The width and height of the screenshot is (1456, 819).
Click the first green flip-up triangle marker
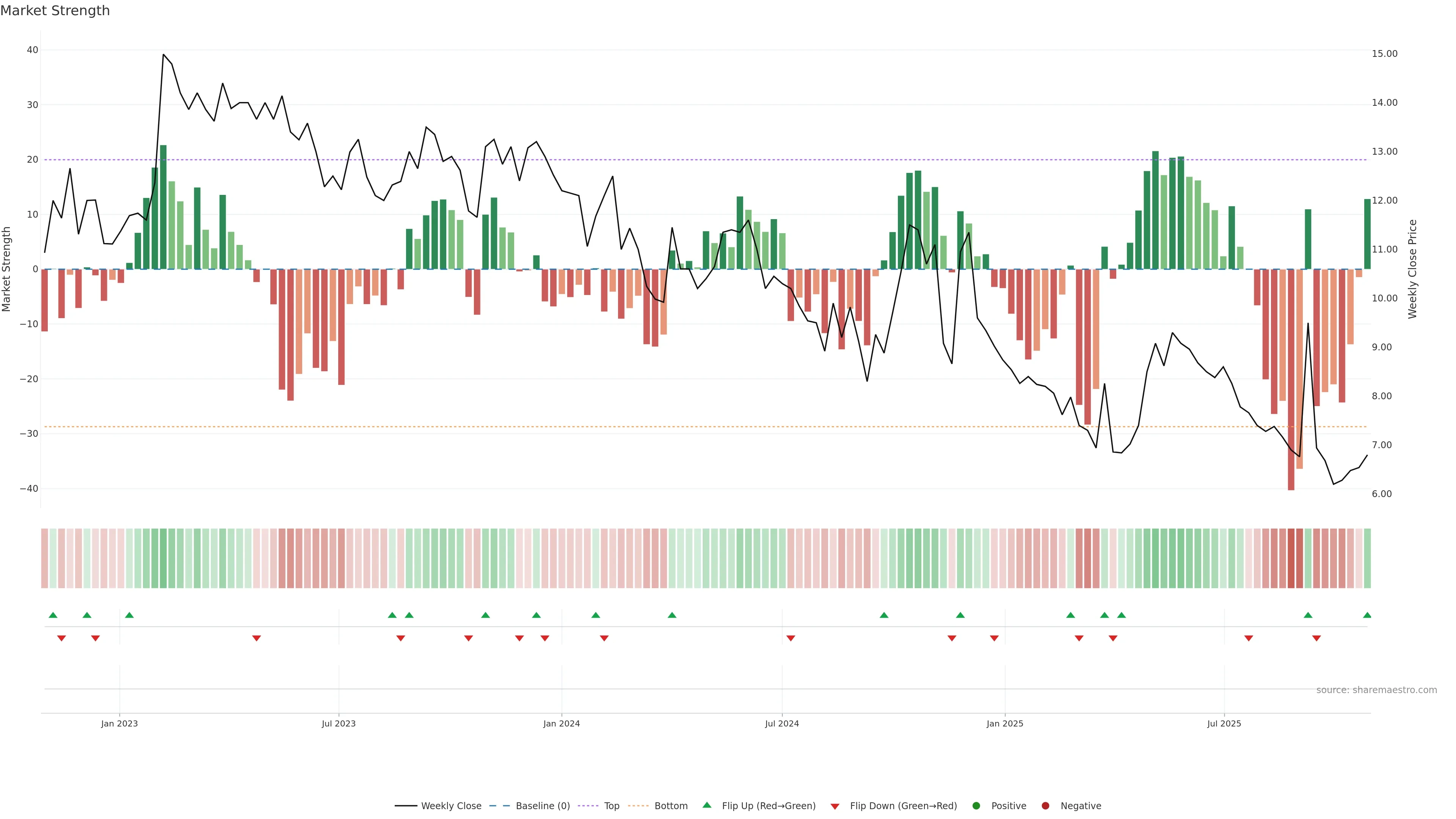[x=53, y=615]
